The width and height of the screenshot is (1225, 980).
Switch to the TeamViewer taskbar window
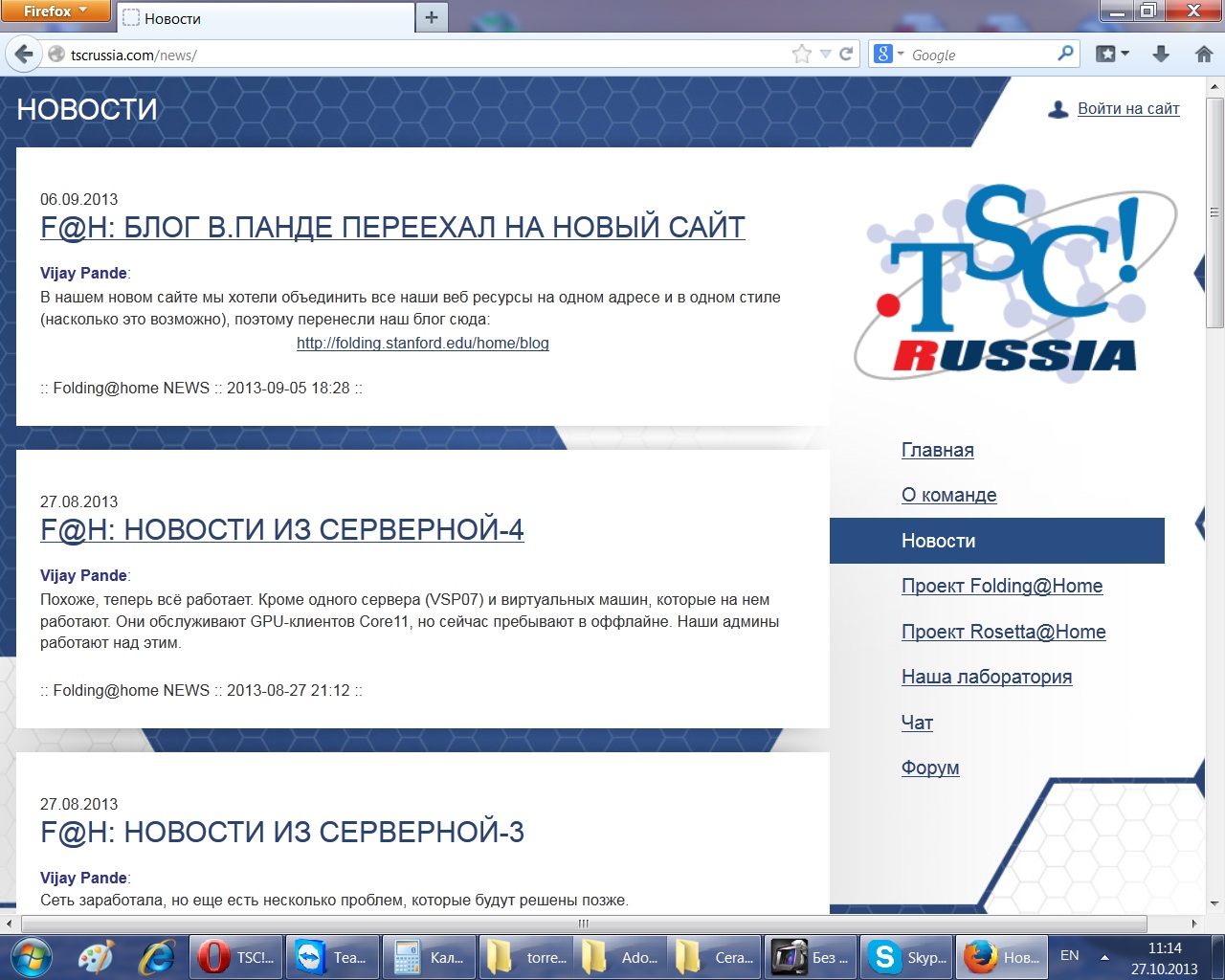(333, 957)
